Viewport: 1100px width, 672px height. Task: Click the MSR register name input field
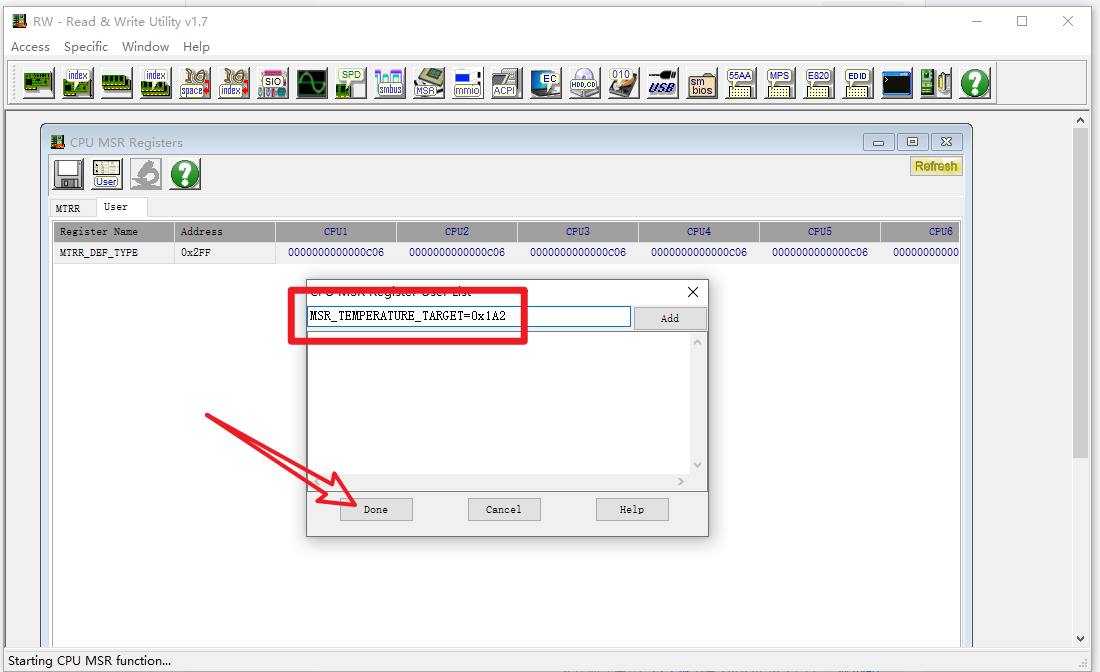coord(468,317)
